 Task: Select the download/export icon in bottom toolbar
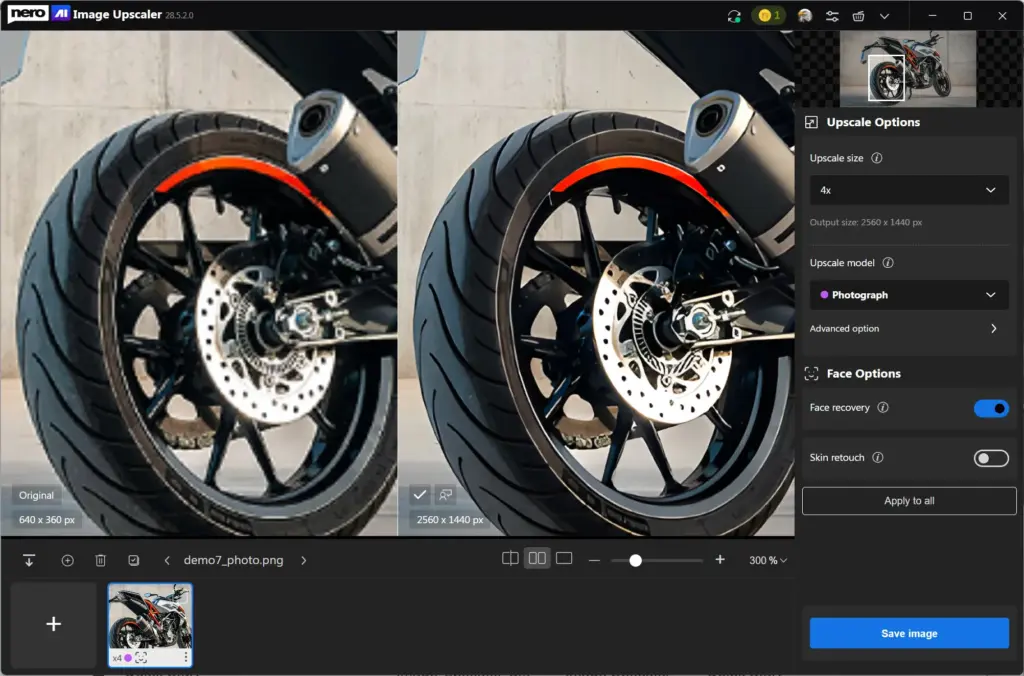coord(29,560)
